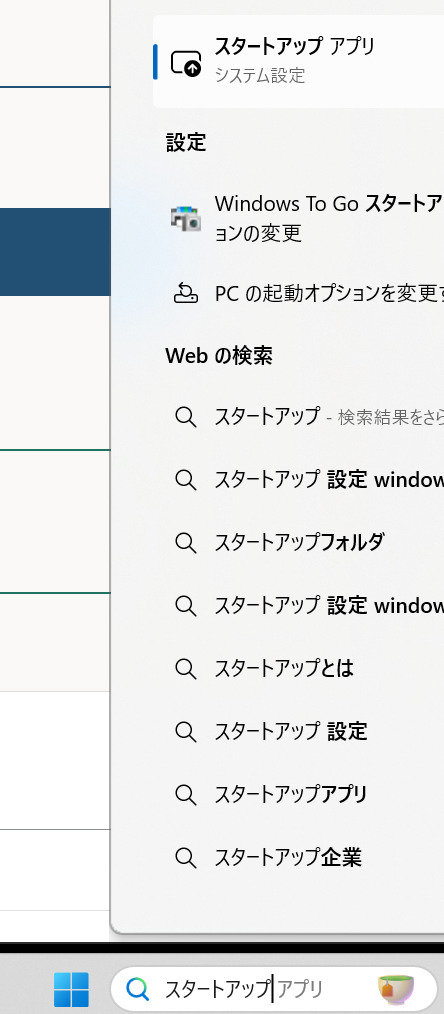Click the Startup Apps monitor icon
This screenshot has width=444, height=1014.
pyautogui.click(x=186, y=63)
